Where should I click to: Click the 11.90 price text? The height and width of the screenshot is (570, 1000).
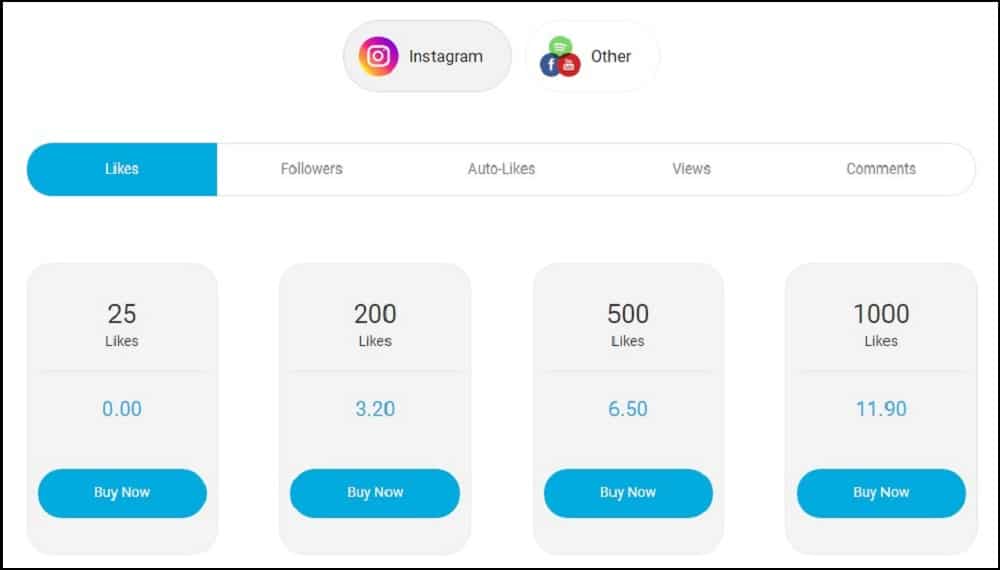click(881, 409)
